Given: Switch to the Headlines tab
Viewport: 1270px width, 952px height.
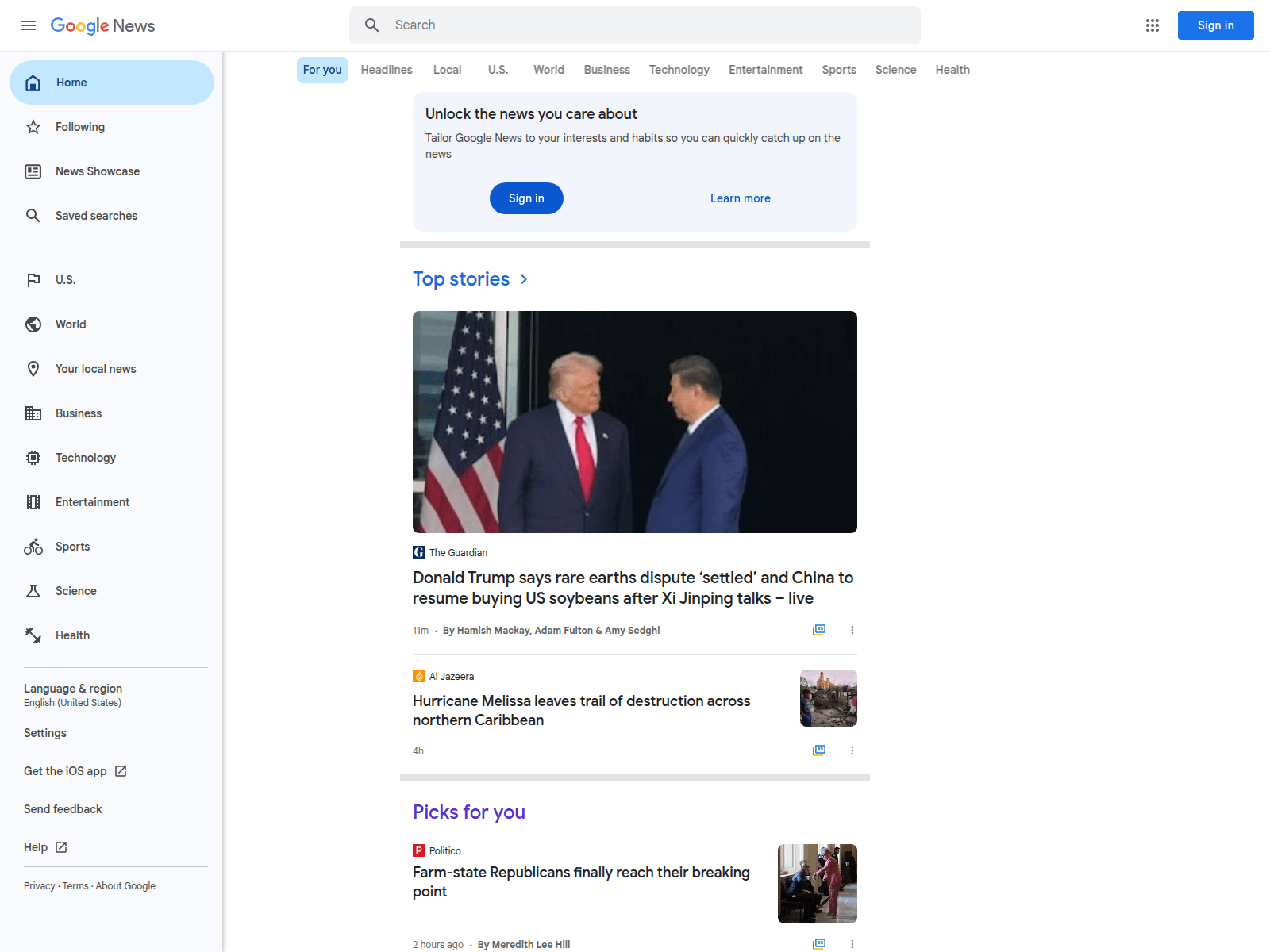Looking at the screenshot, I should tap(387, 70).
